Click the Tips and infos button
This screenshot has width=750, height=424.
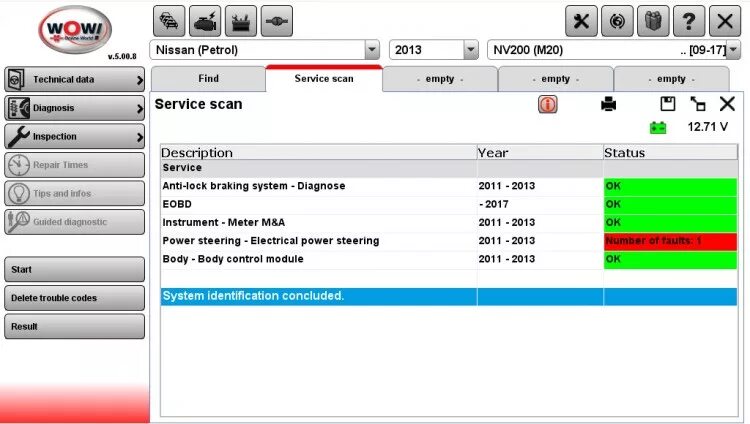tap(74, 193)
